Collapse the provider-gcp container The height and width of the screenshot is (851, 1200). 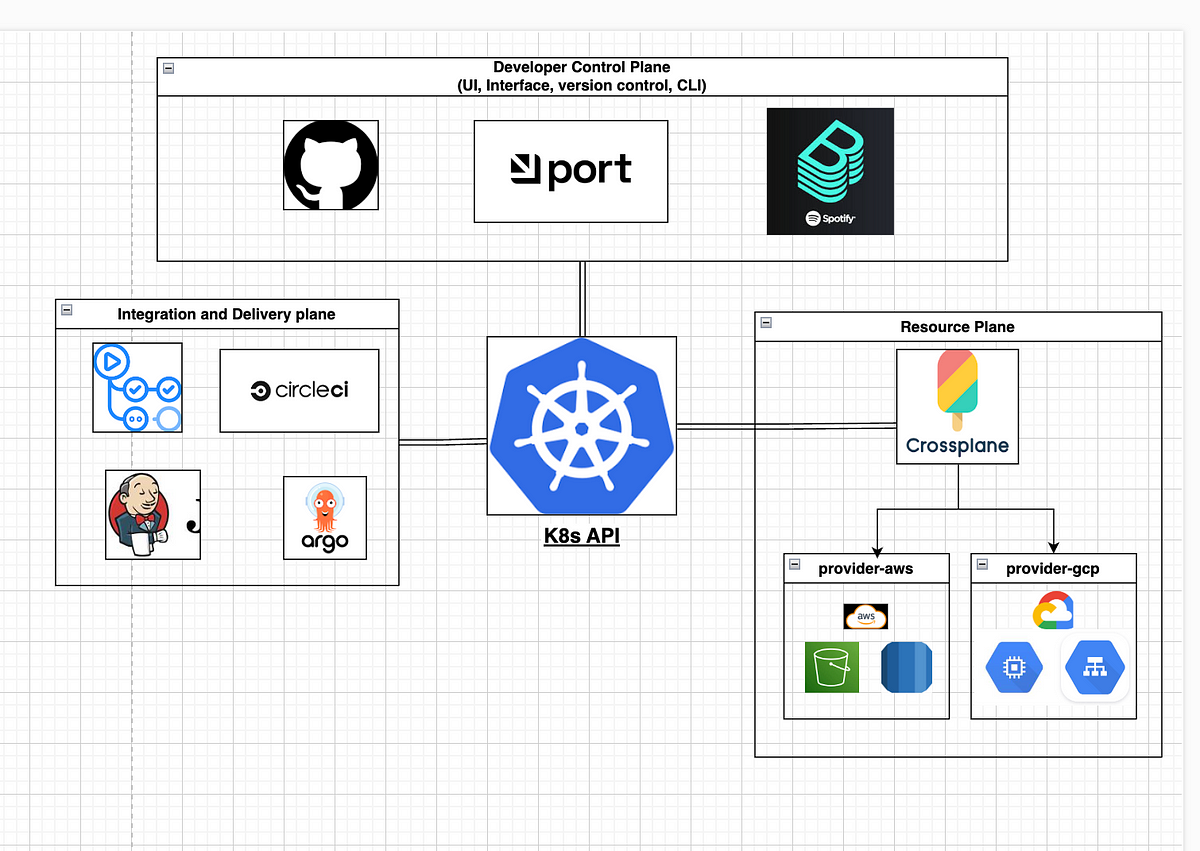(982, 564)
